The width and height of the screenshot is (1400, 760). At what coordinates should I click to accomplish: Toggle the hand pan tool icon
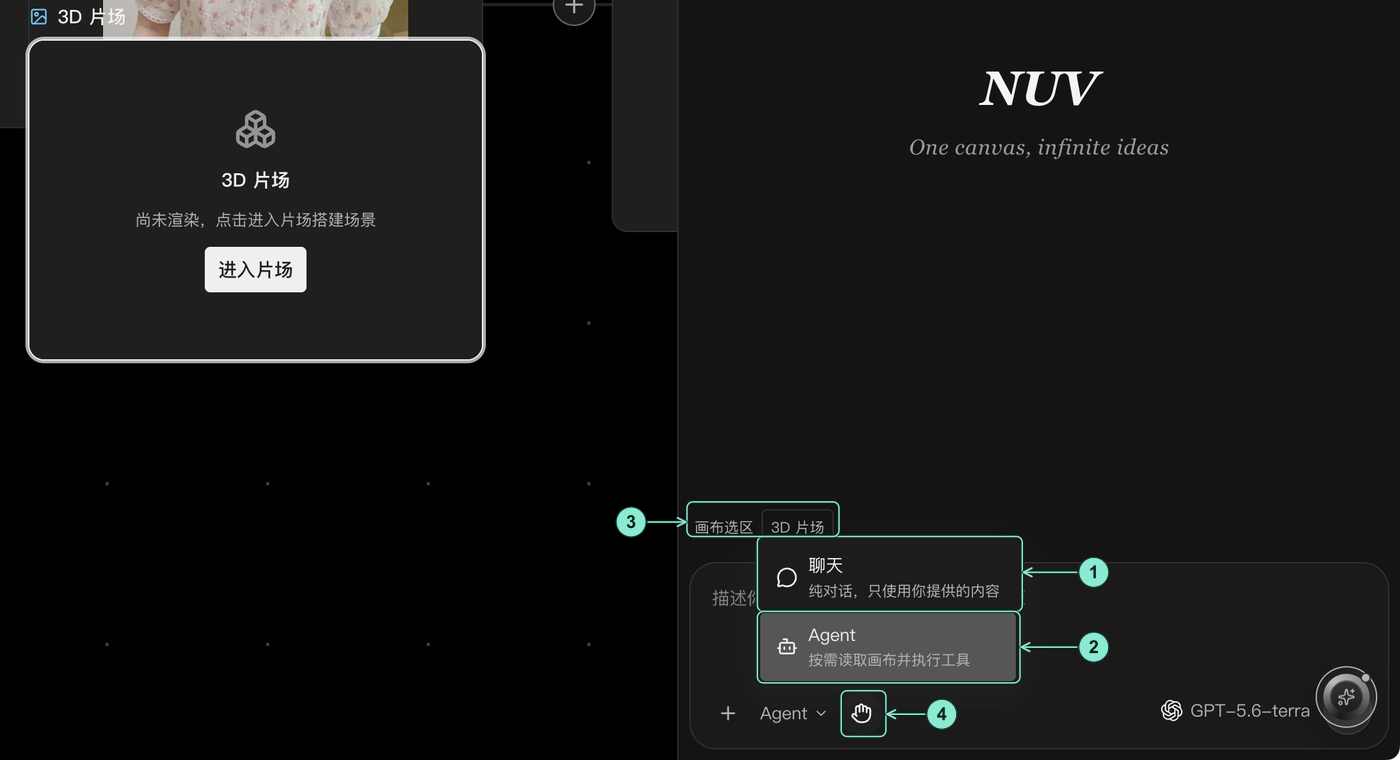[862, 713]
